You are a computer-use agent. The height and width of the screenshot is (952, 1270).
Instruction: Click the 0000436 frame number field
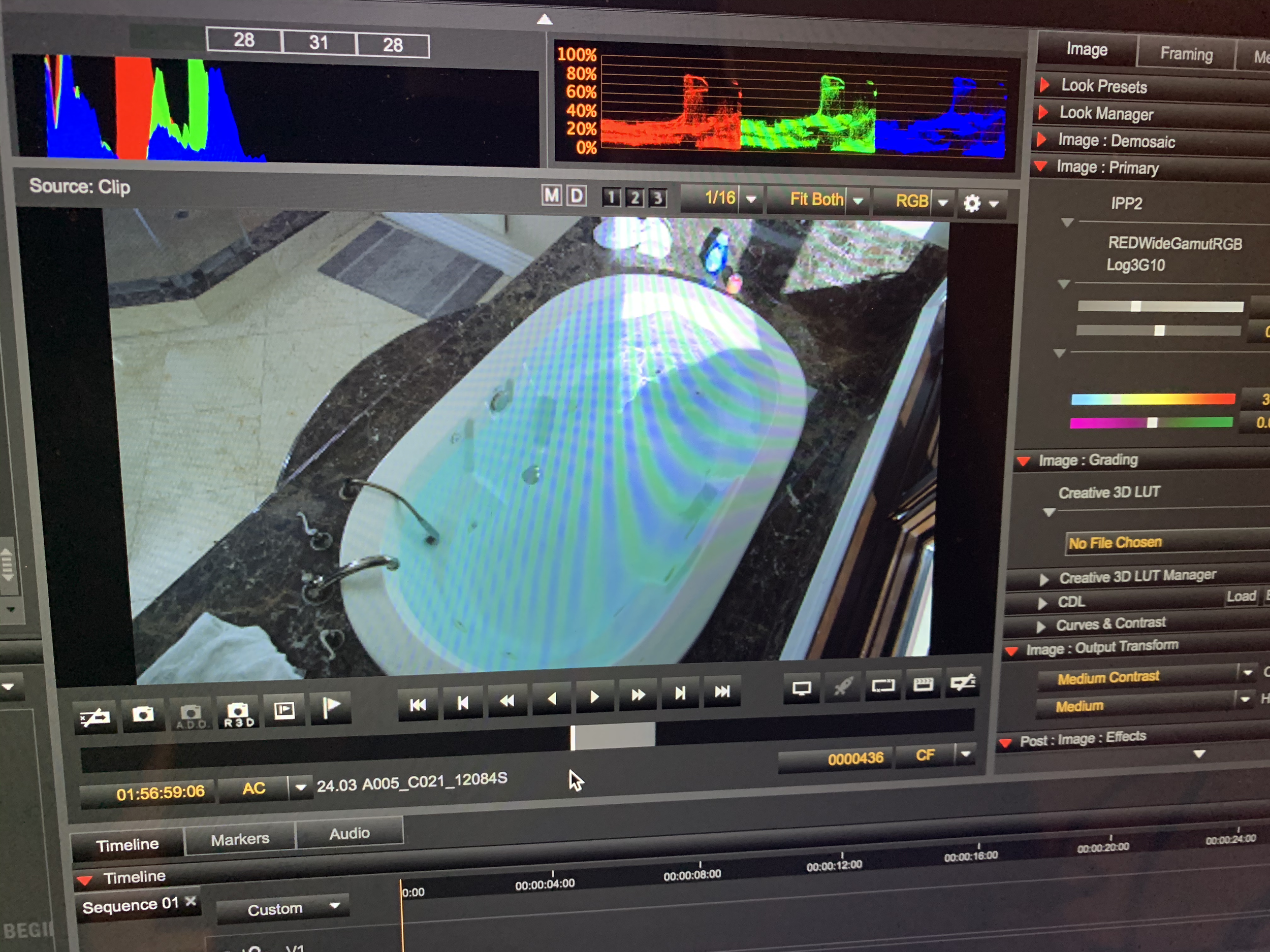click(x=835, y=759)
